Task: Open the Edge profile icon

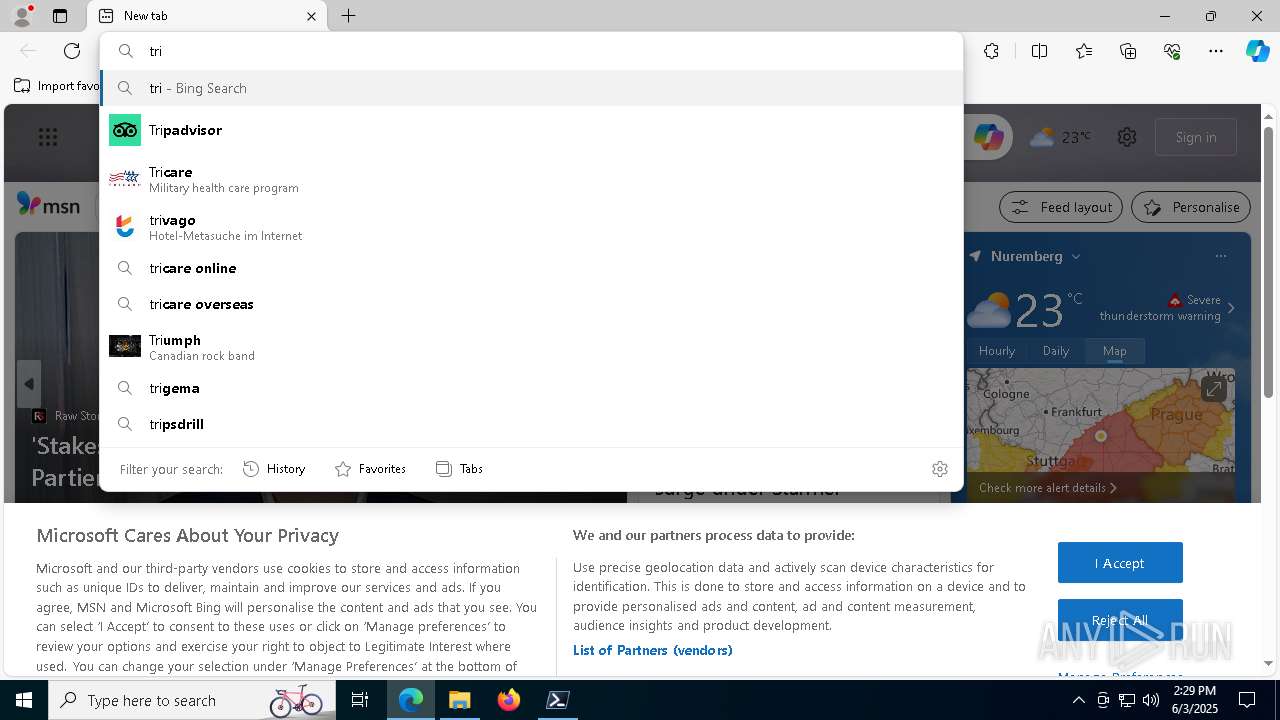Action: (x=22, y=16)
